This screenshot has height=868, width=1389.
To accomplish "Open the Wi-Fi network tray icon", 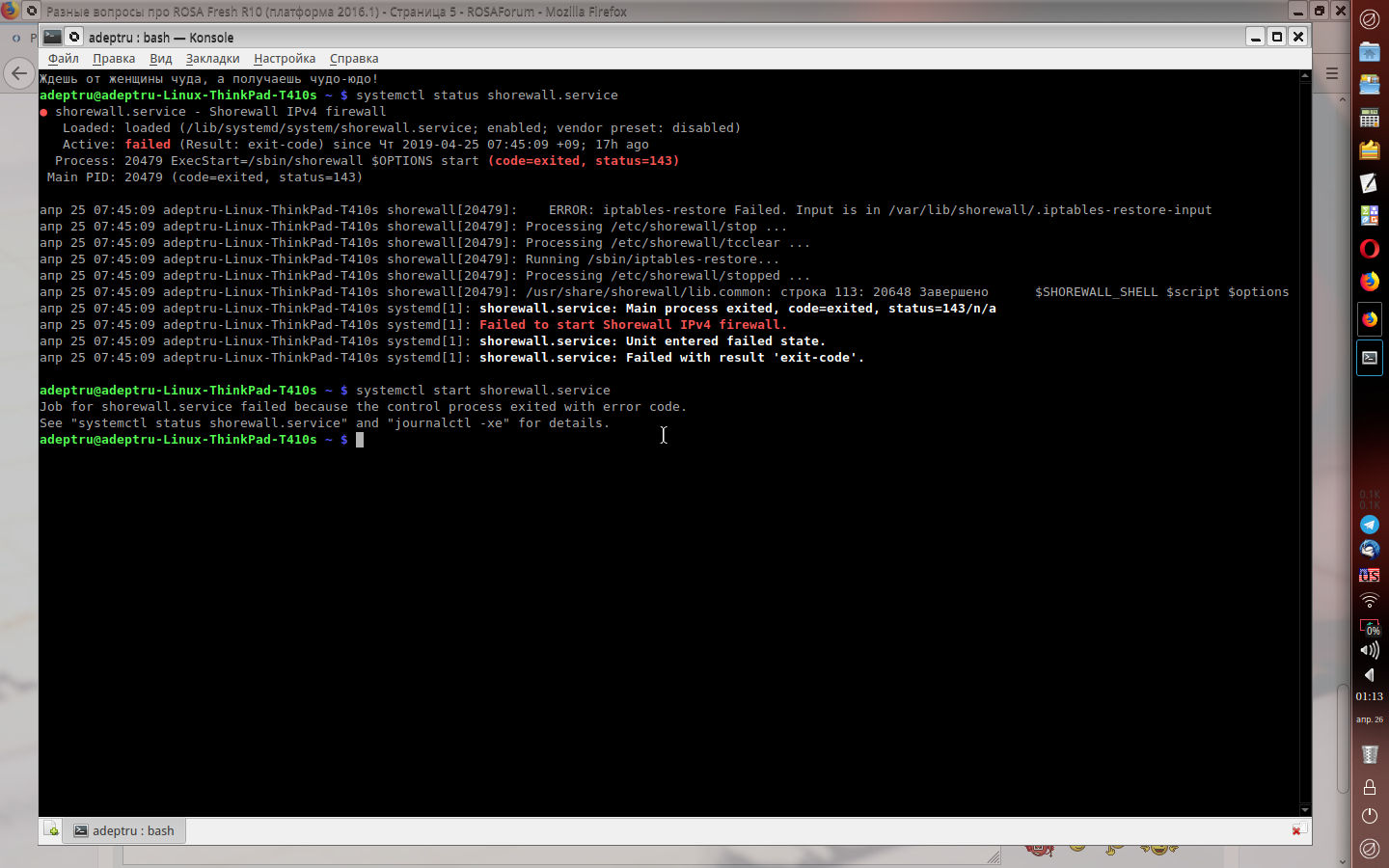I will coord(1369,600).
